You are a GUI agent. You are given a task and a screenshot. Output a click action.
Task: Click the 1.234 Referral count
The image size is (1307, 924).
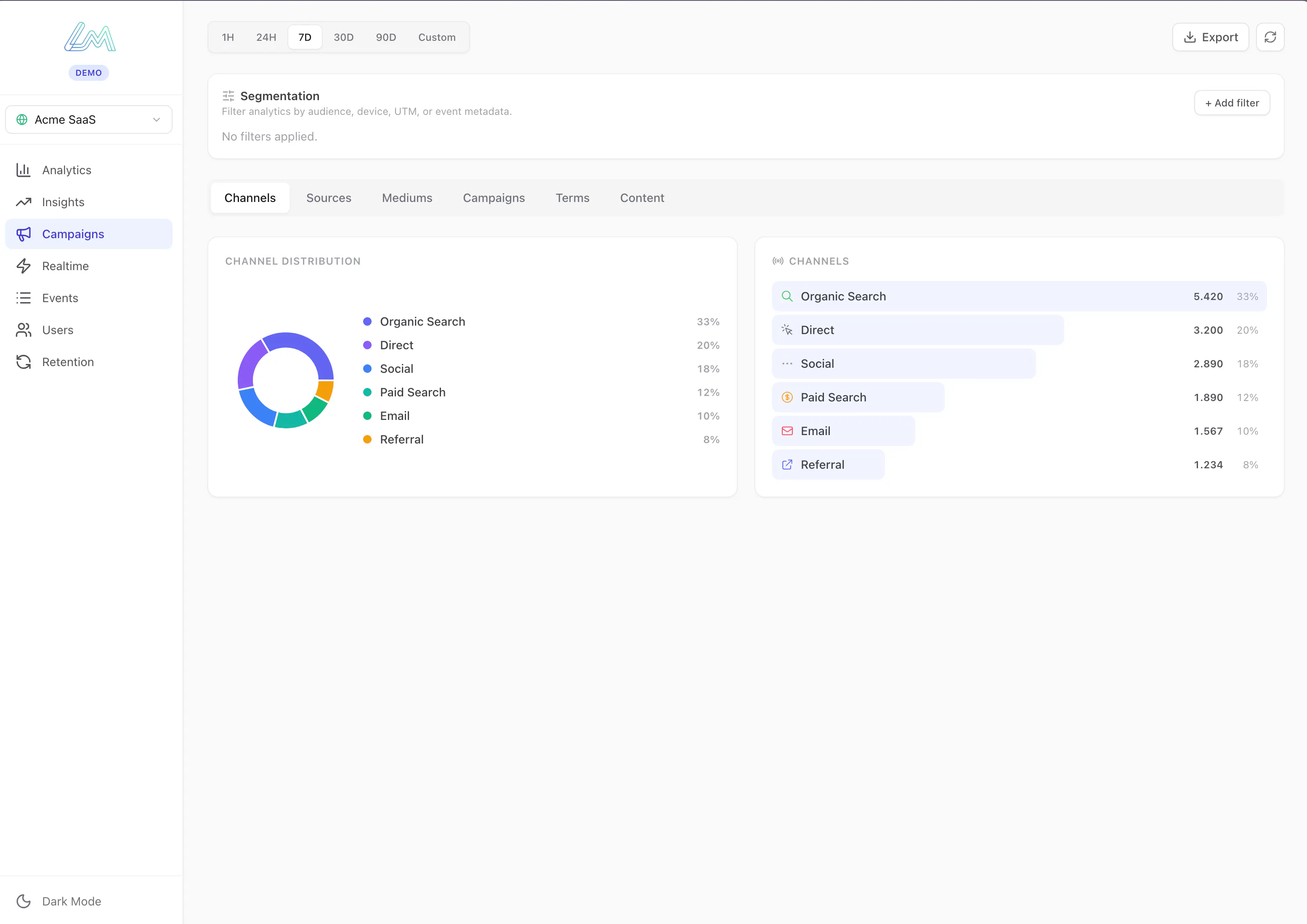[x=1208, y=465]
